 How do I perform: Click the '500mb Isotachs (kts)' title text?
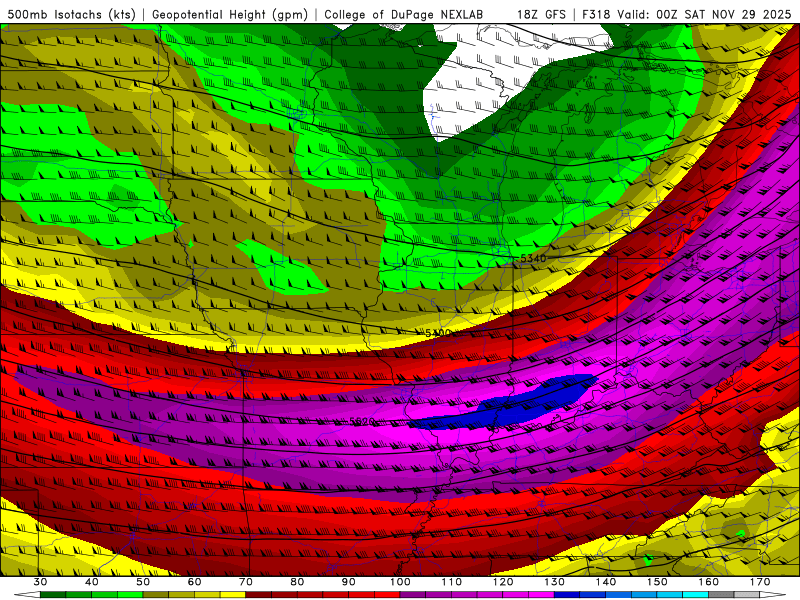72,14
